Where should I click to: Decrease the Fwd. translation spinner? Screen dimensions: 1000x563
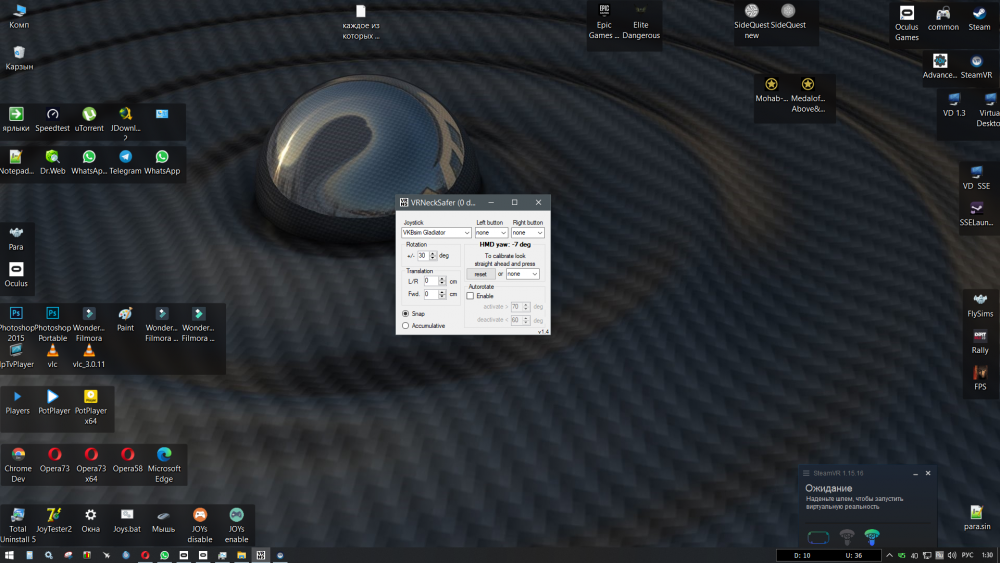tap(442, 296)
